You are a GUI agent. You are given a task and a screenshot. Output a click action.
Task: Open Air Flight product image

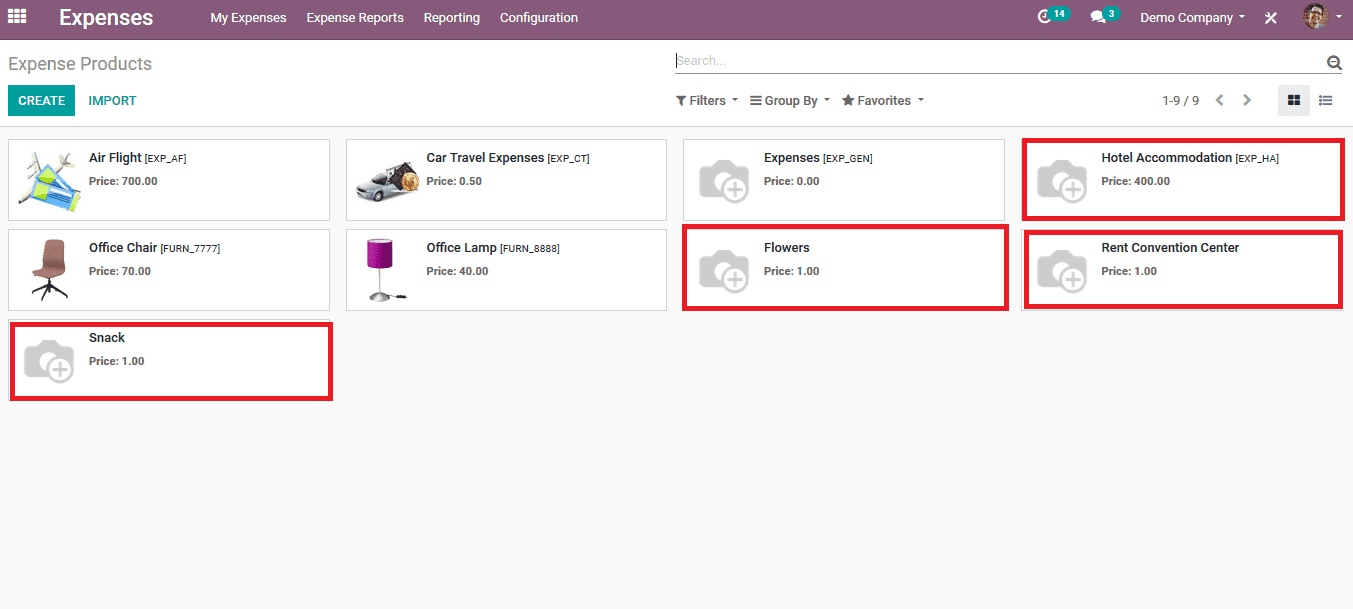[x=48, y=180]
